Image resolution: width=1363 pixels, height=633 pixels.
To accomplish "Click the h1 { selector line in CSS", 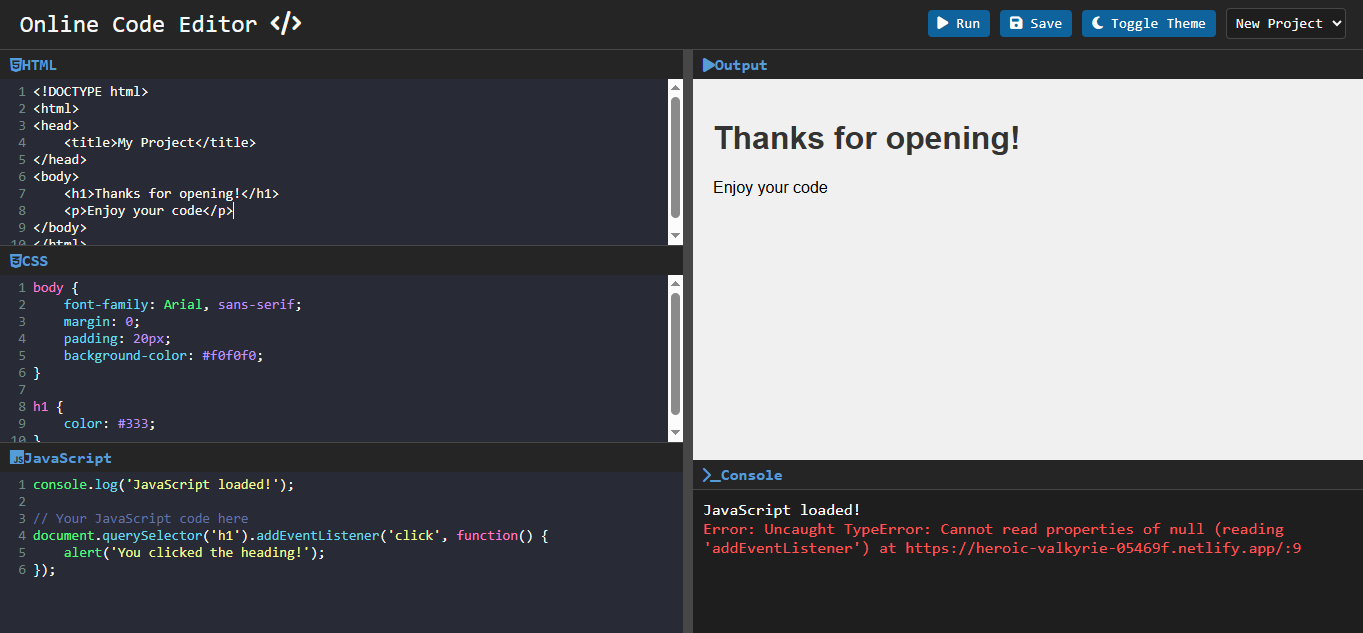I will pyautogui.click(x=48, y=406).
